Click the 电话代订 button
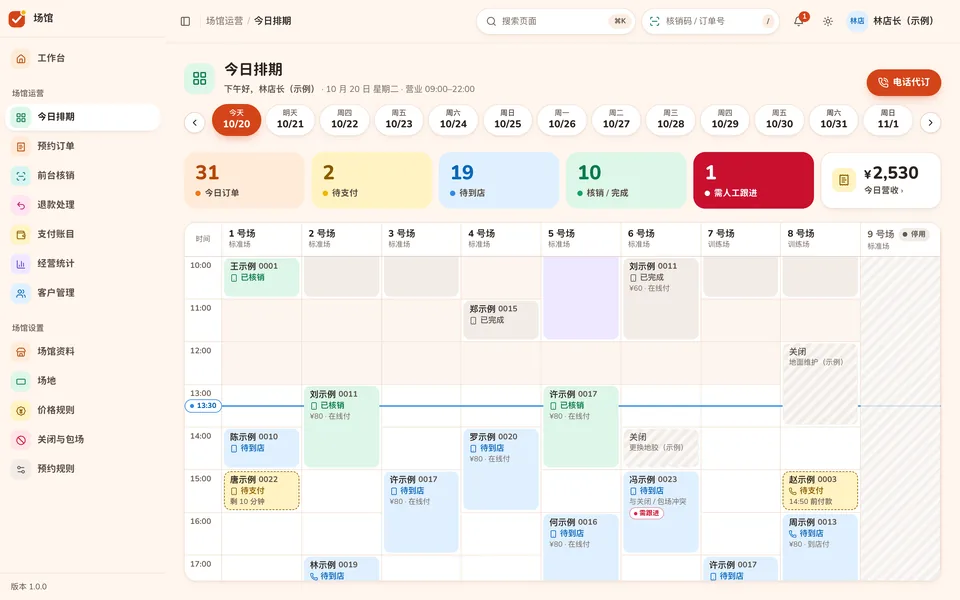 click(904, 82)
